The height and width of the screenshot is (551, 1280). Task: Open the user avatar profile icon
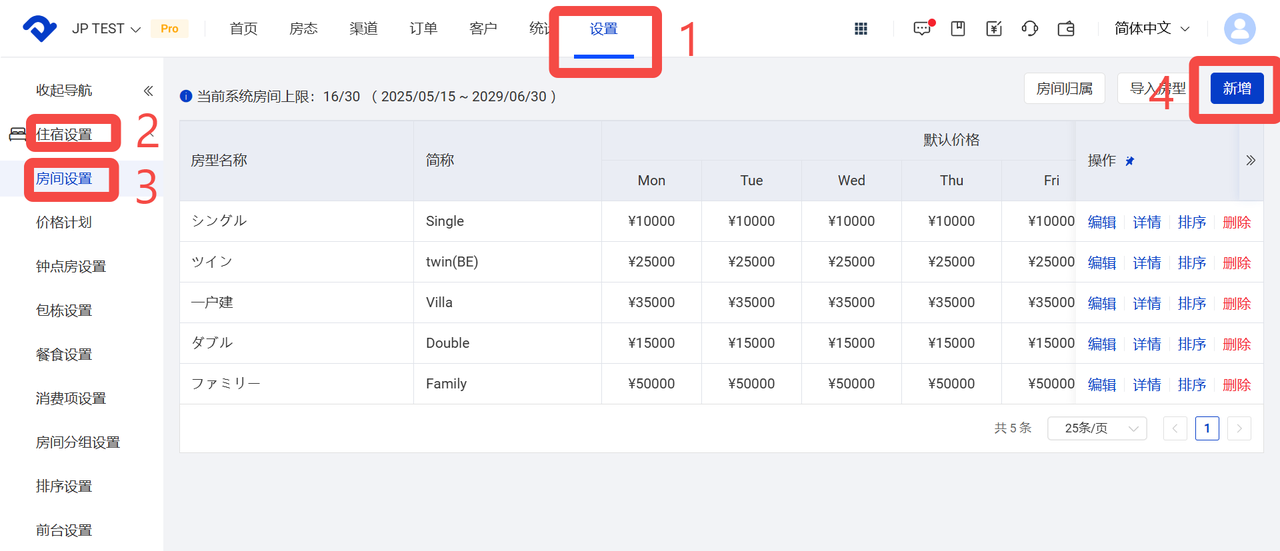click(x=1239, y=29)
